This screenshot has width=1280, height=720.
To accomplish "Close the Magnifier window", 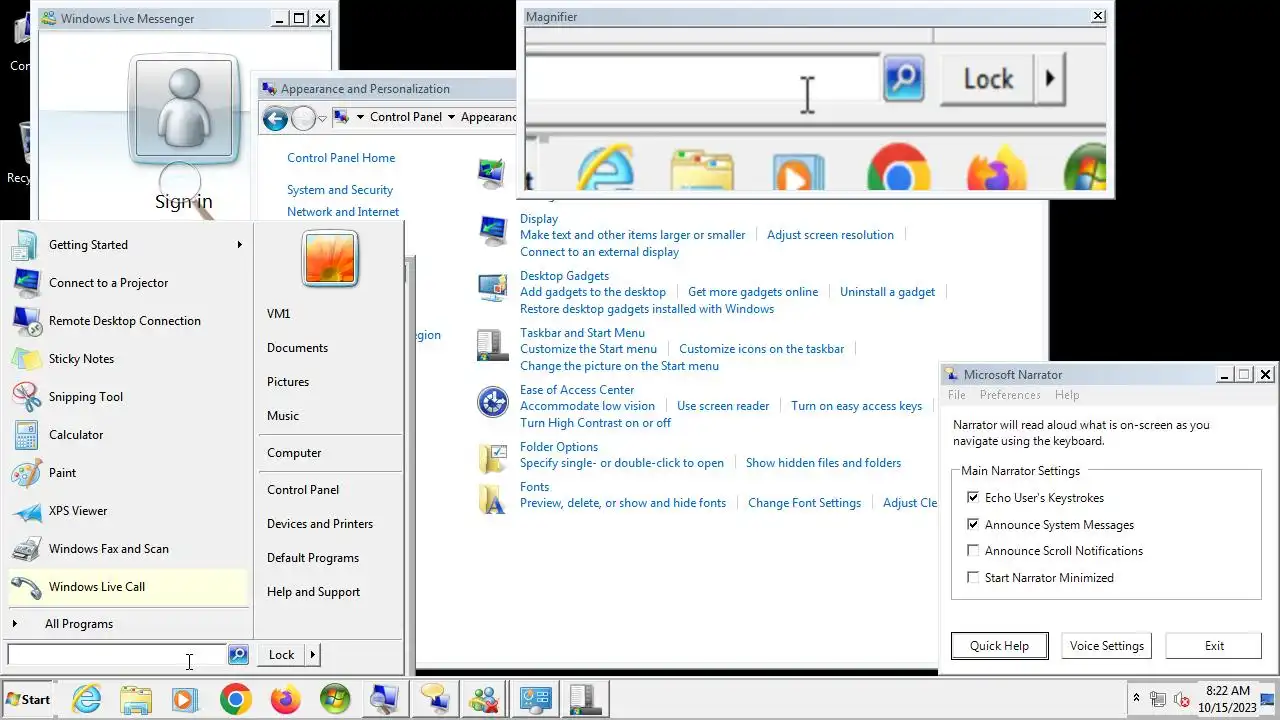I will pyautogui.click(x=1098, y=16).
